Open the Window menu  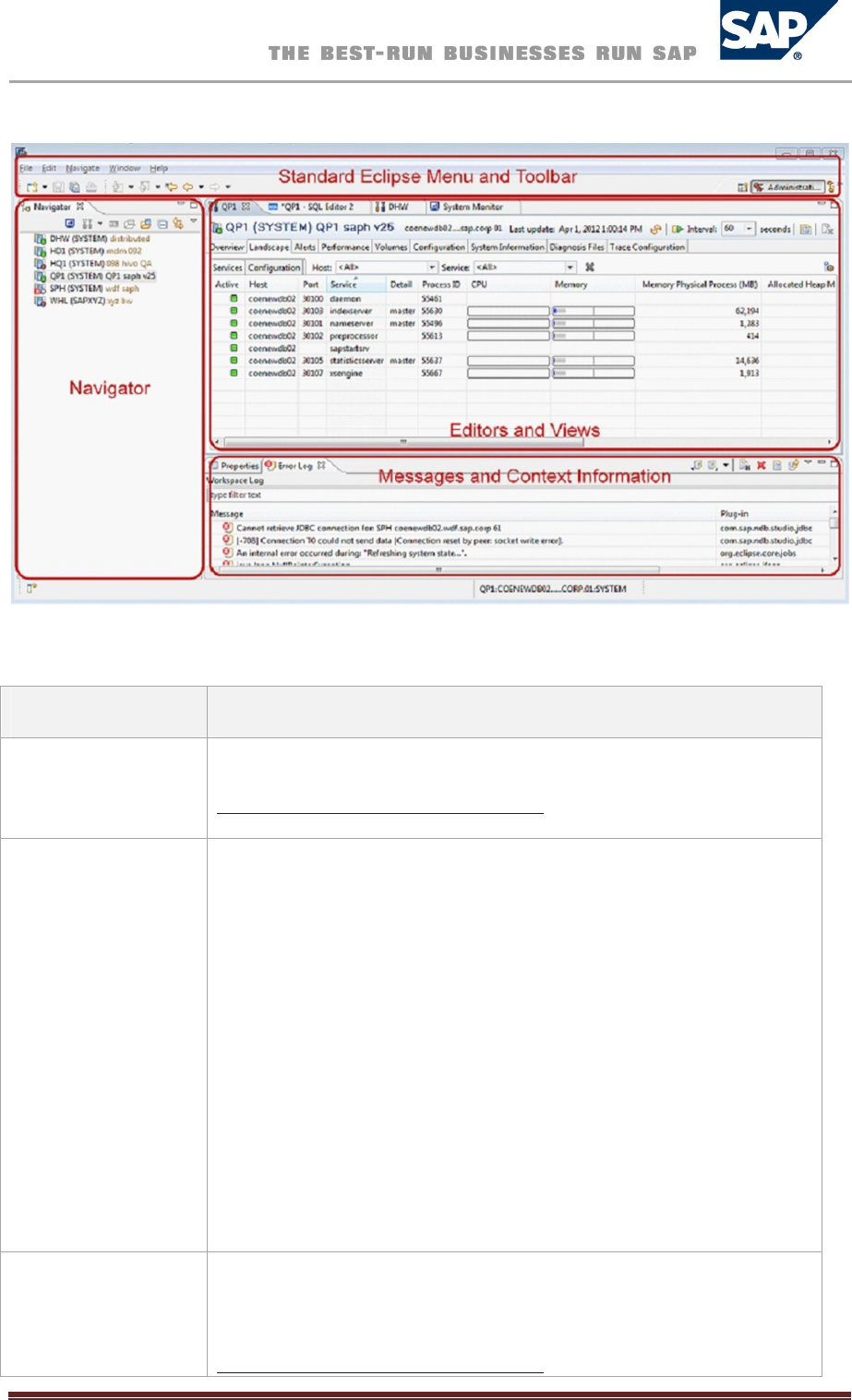(x=125, y=169)
